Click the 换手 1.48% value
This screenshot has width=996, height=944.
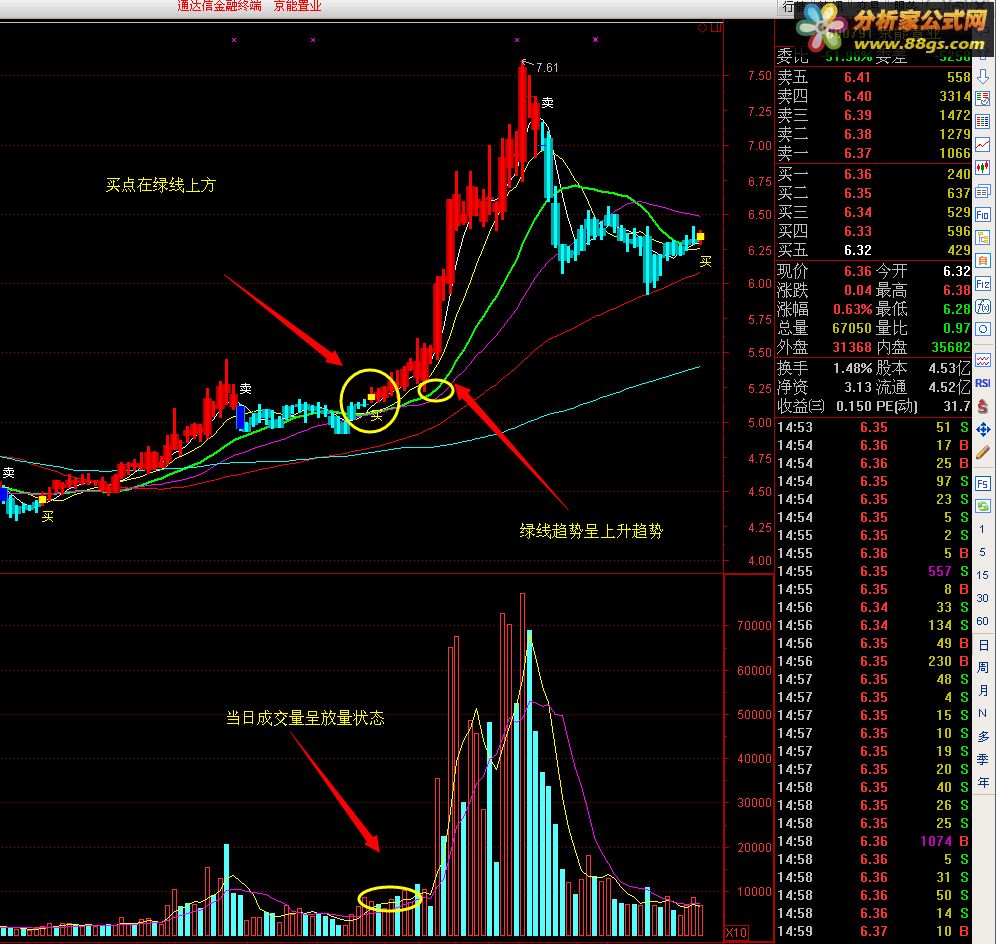point(852,368)
